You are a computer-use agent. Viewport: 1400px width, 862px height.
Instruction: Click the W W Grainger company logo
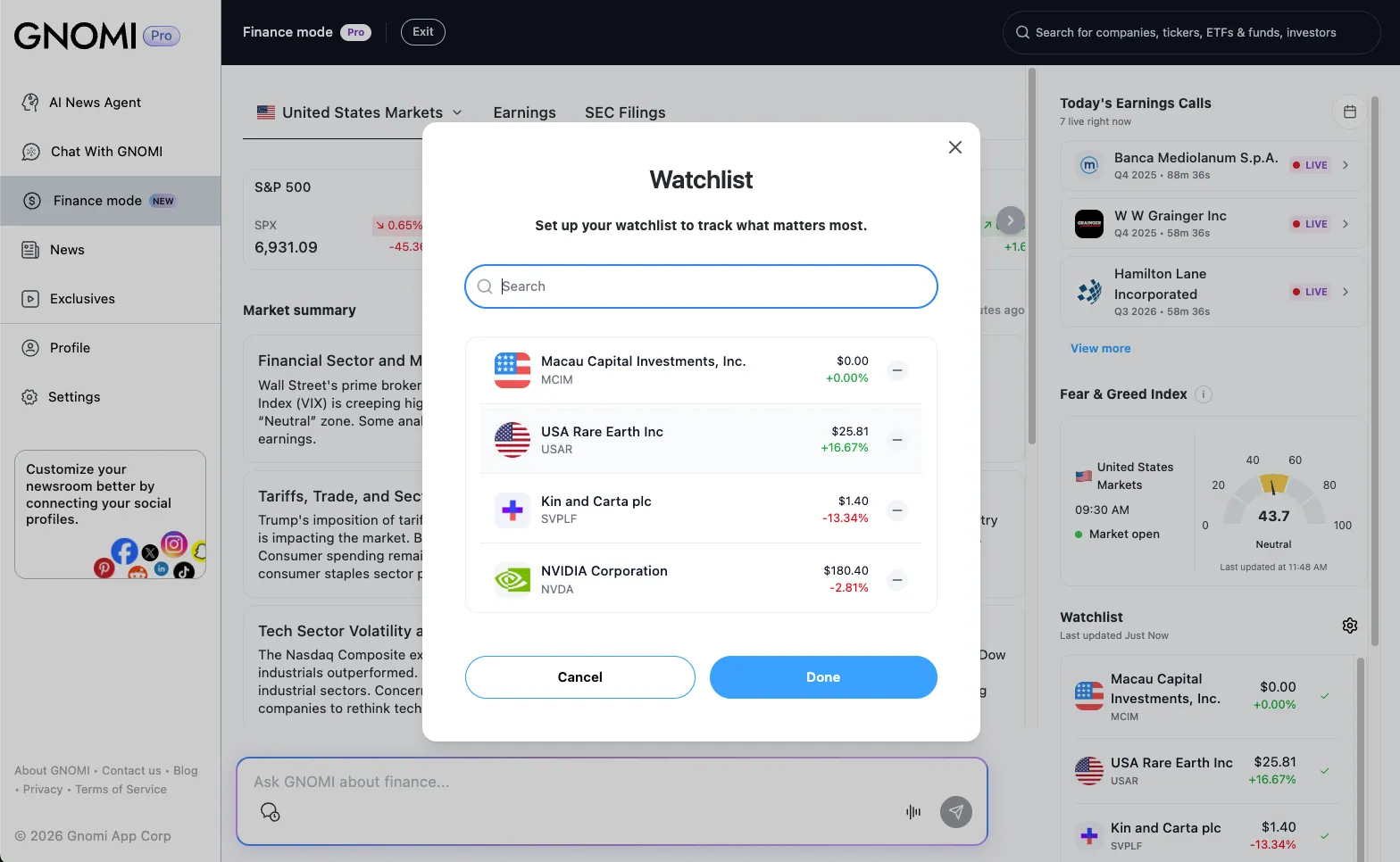pyautogui.click(x=1089, y=224)
